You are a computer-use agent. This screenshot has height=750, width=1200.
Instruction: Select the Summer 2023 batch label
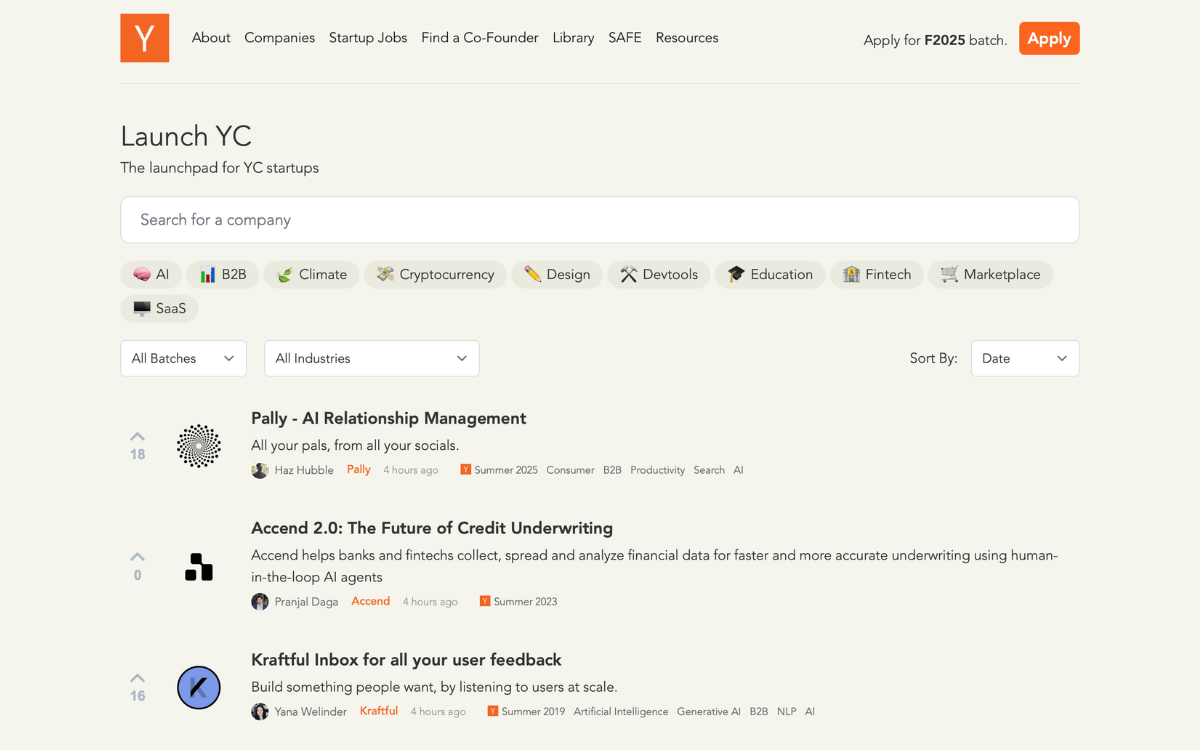coord(526,602)
